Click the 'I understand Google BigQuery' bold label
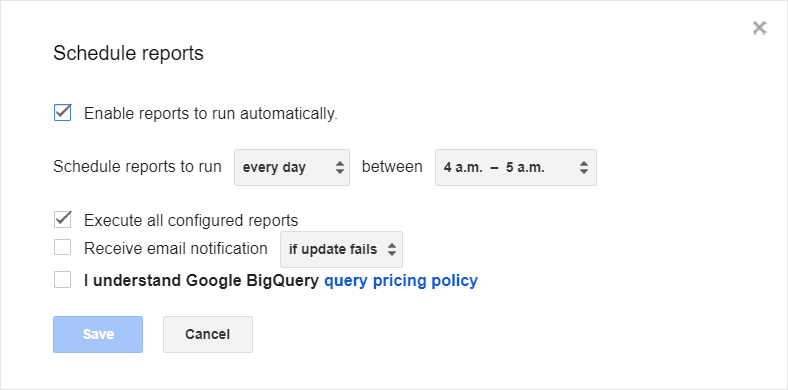Viewport: 788px width, 390px height. 201,280
